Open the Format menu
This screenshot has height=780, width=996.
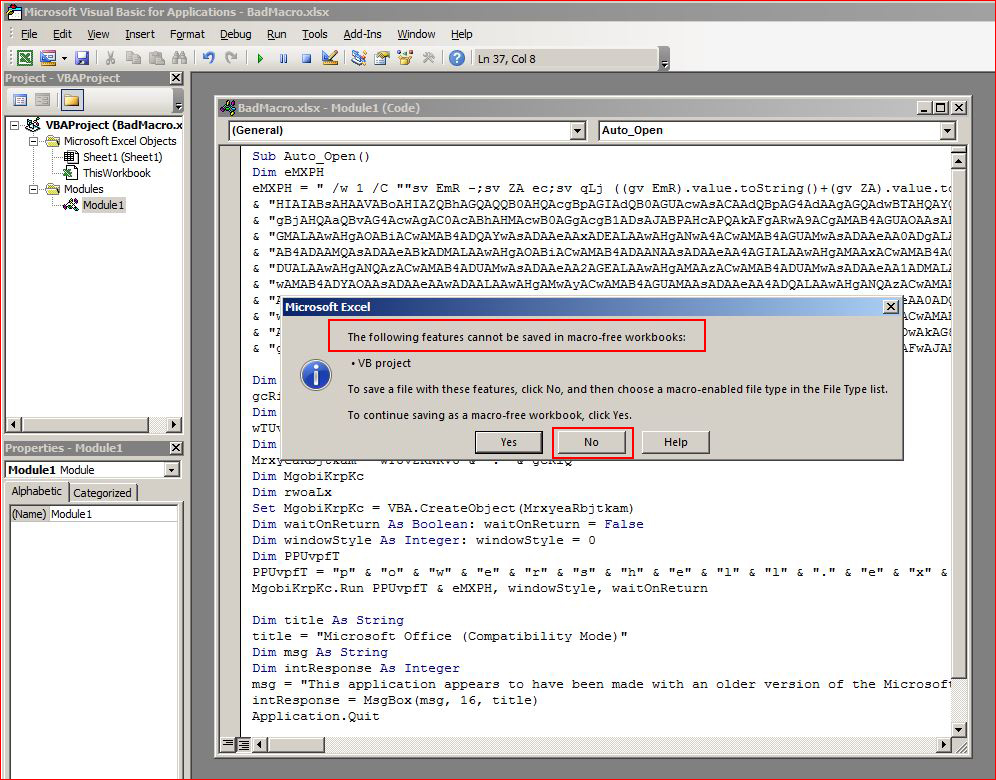click(x=187, y=34)
